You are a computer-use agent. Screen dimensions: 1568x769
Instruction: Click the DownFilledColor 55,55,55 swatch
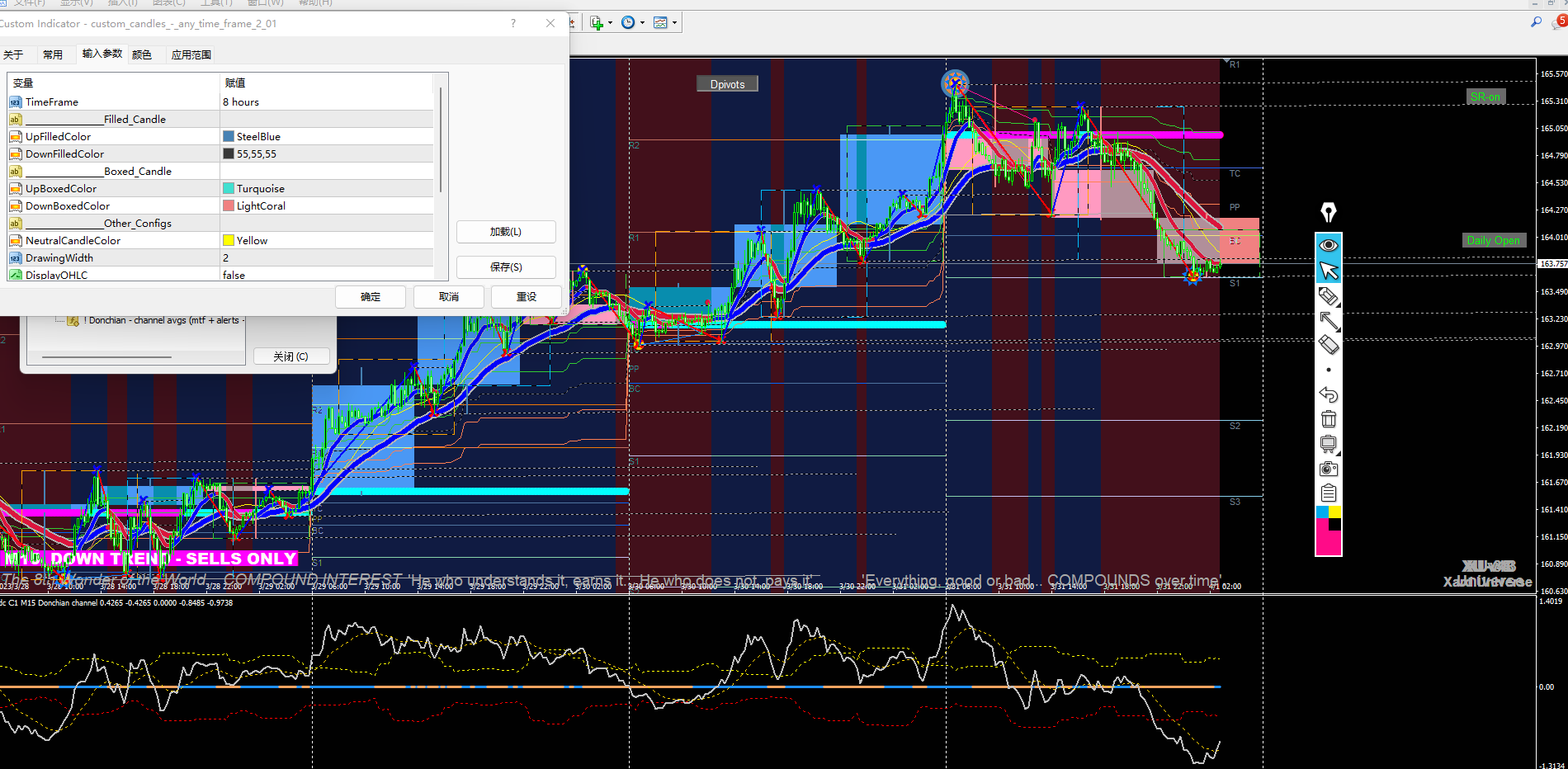229,153
